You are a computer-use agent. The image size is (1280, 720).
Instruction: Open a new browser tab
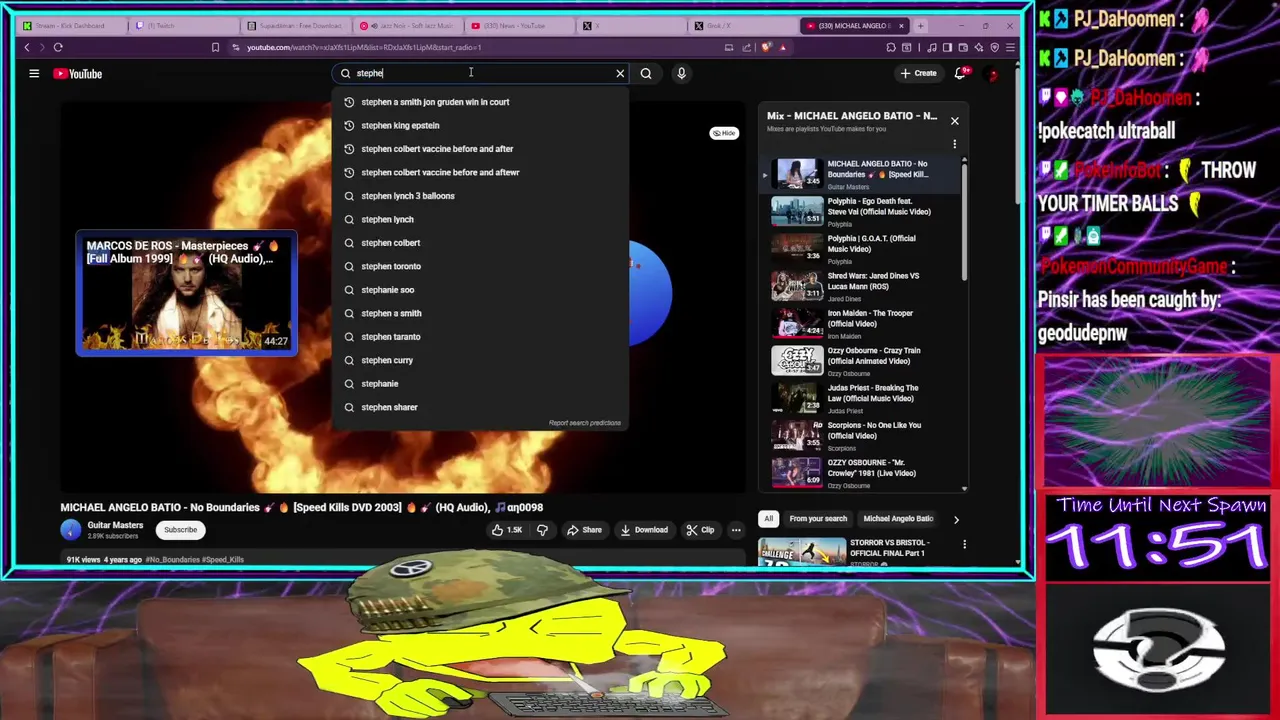[920, 26]
